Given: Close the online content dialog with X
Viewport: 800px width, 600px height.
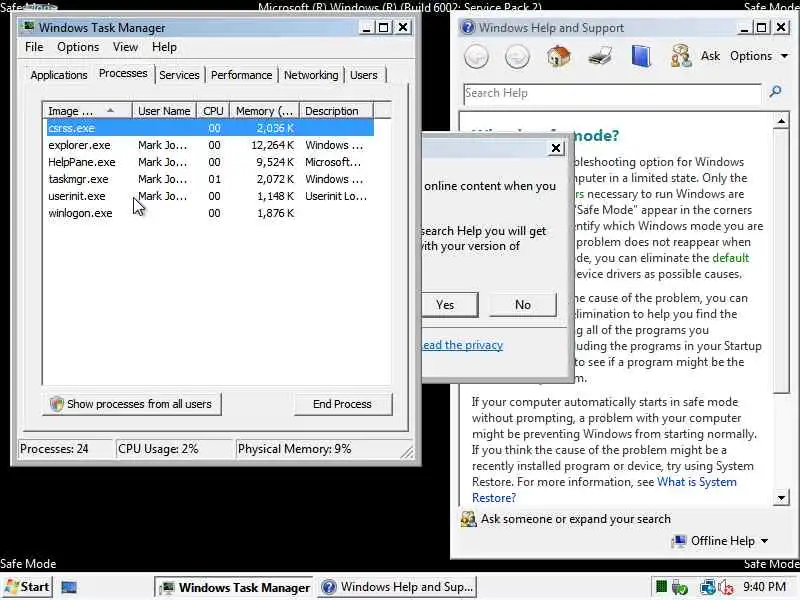Looking at the screenshot, I should [556, 148].
